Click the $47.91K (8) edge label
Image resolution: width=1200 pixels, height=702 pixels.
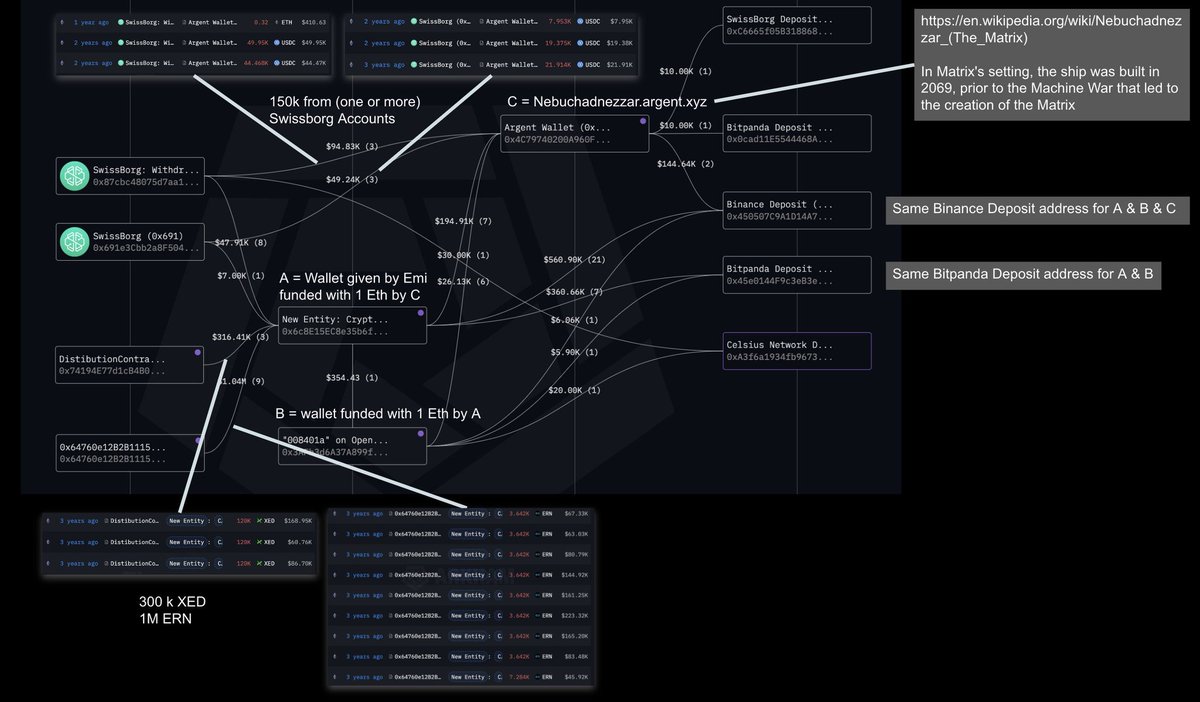pyautogui.click(x=241, y=242)
